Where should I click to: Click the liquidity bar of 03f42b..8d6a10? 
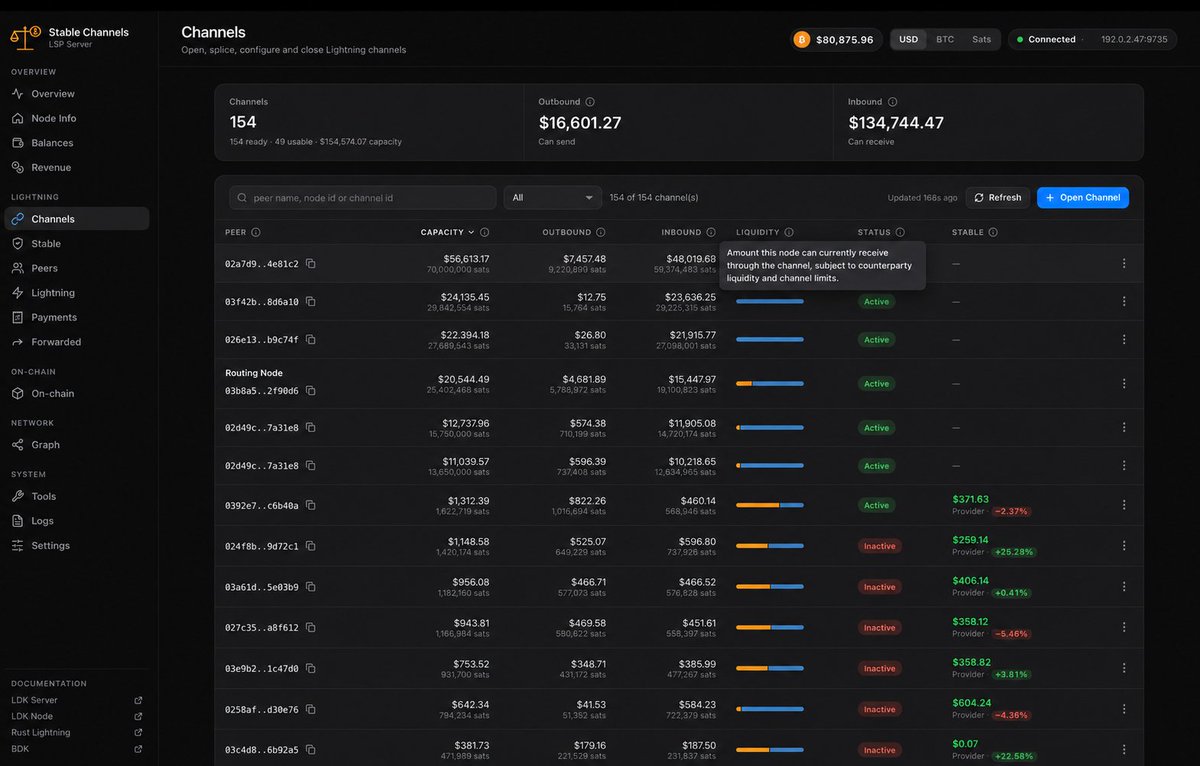(x=770, y=302)
